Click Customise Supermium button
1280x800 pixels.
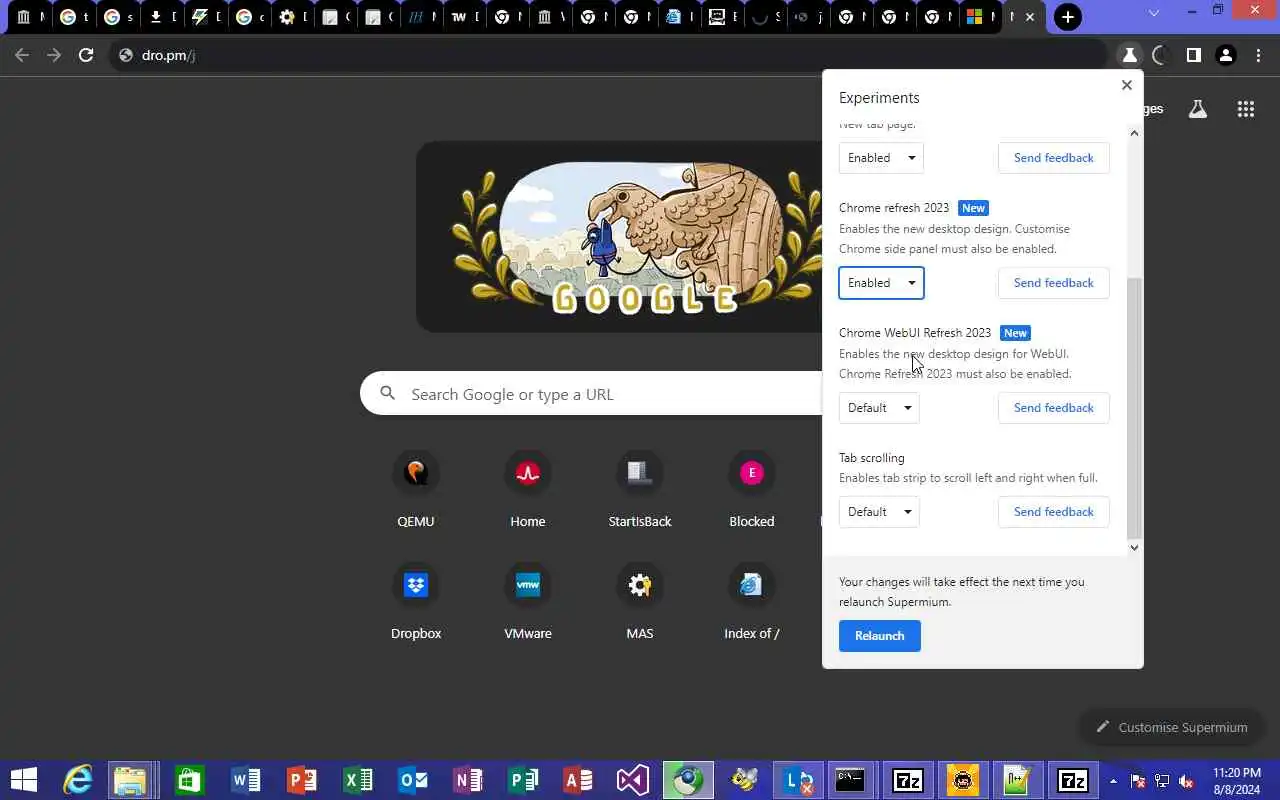tap(1171, 727)
